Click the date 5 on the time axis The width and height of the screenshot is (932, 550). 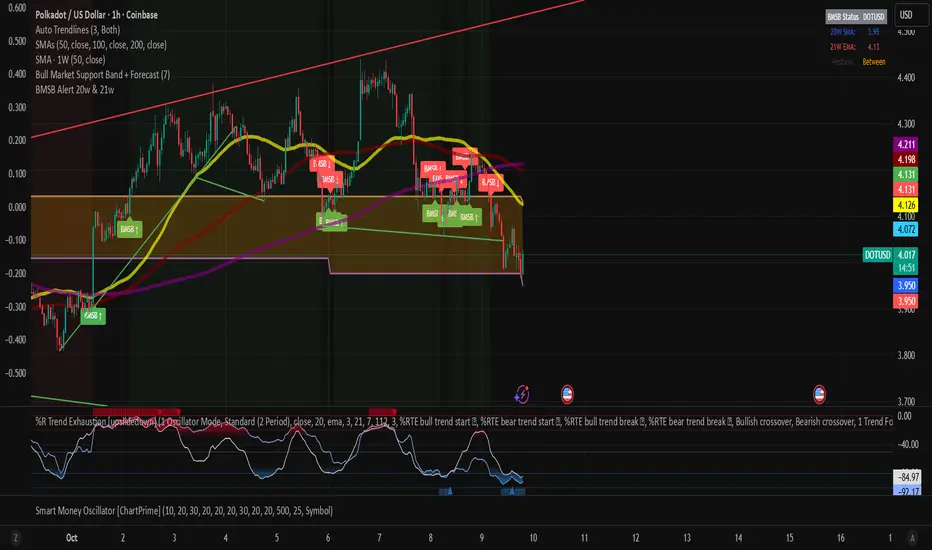276,538
